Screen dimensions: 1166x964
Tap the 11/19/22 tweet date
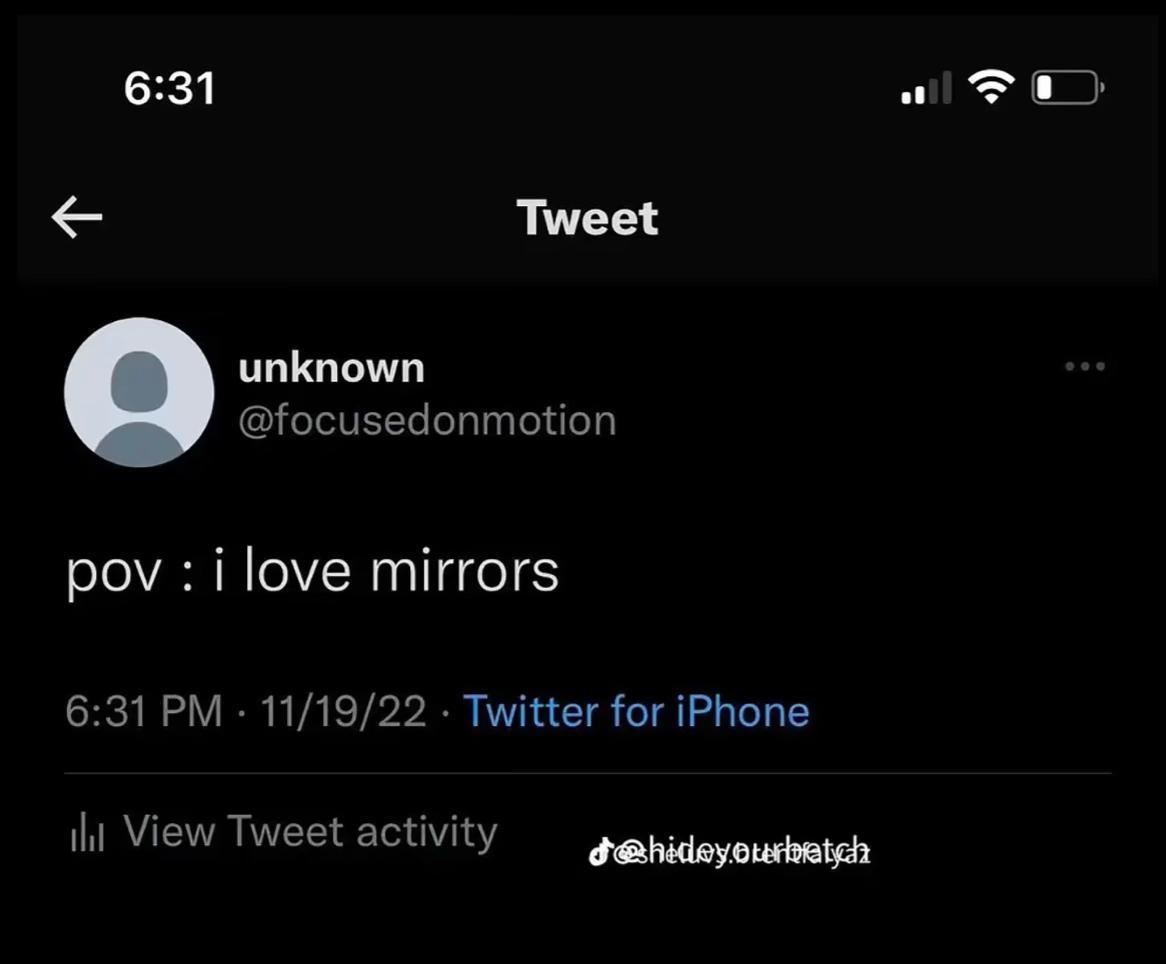tap(344, 711)
